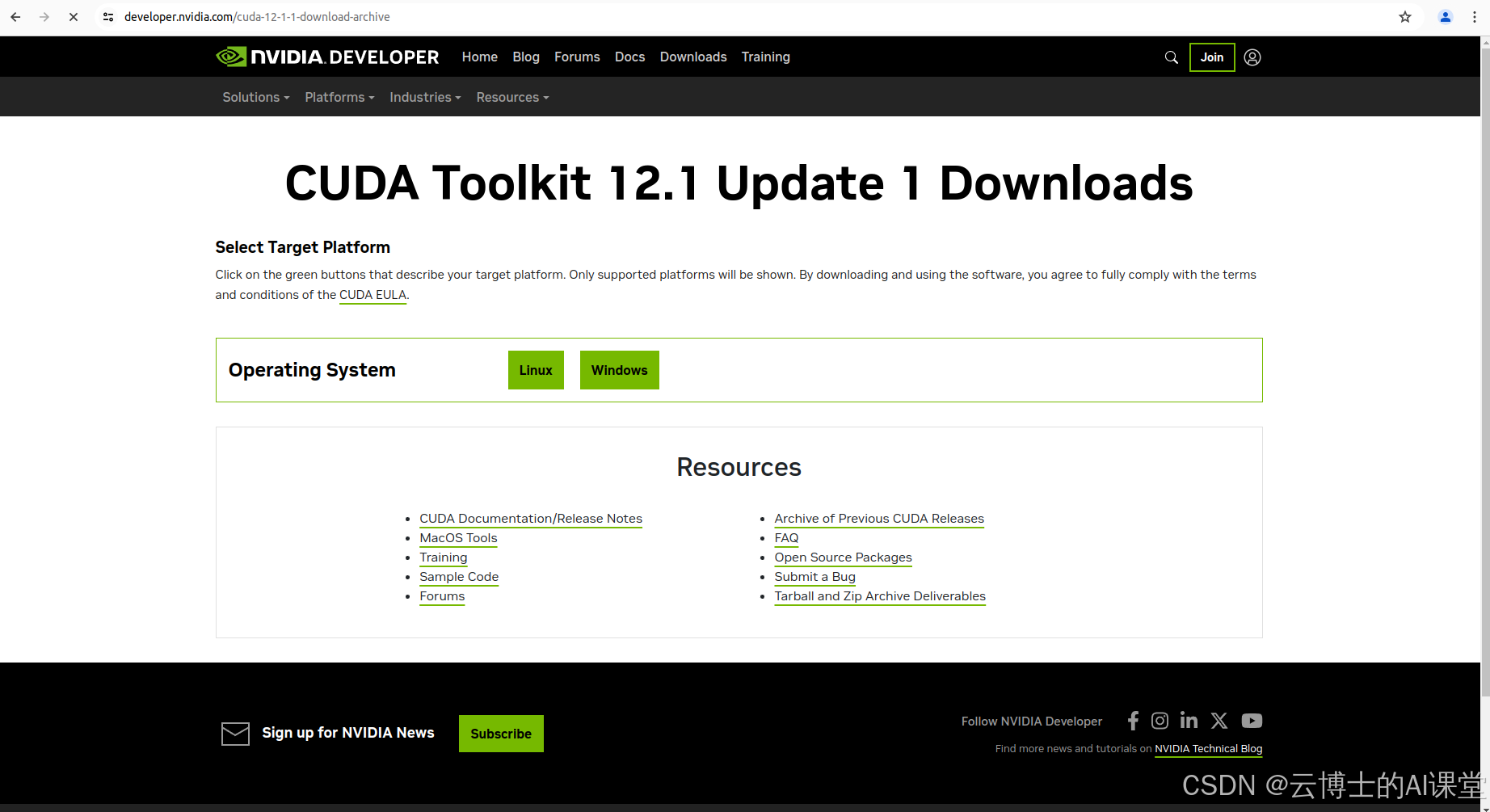
Task: Expand the Resources dropdown menu
Action: [x=512, y=97]
